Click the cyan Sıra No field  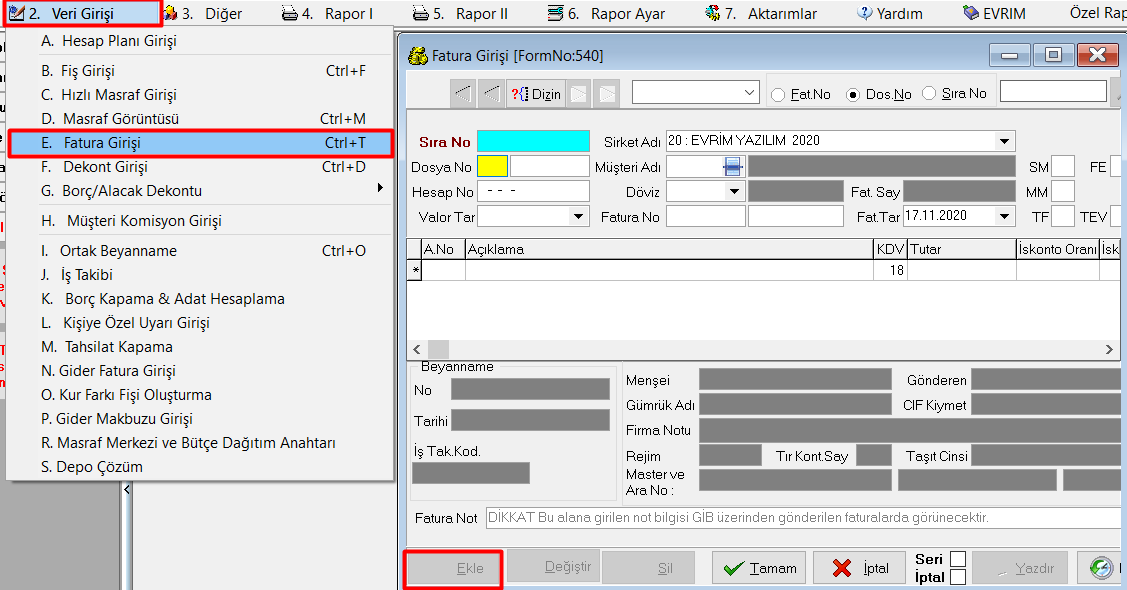pos(533,141)
